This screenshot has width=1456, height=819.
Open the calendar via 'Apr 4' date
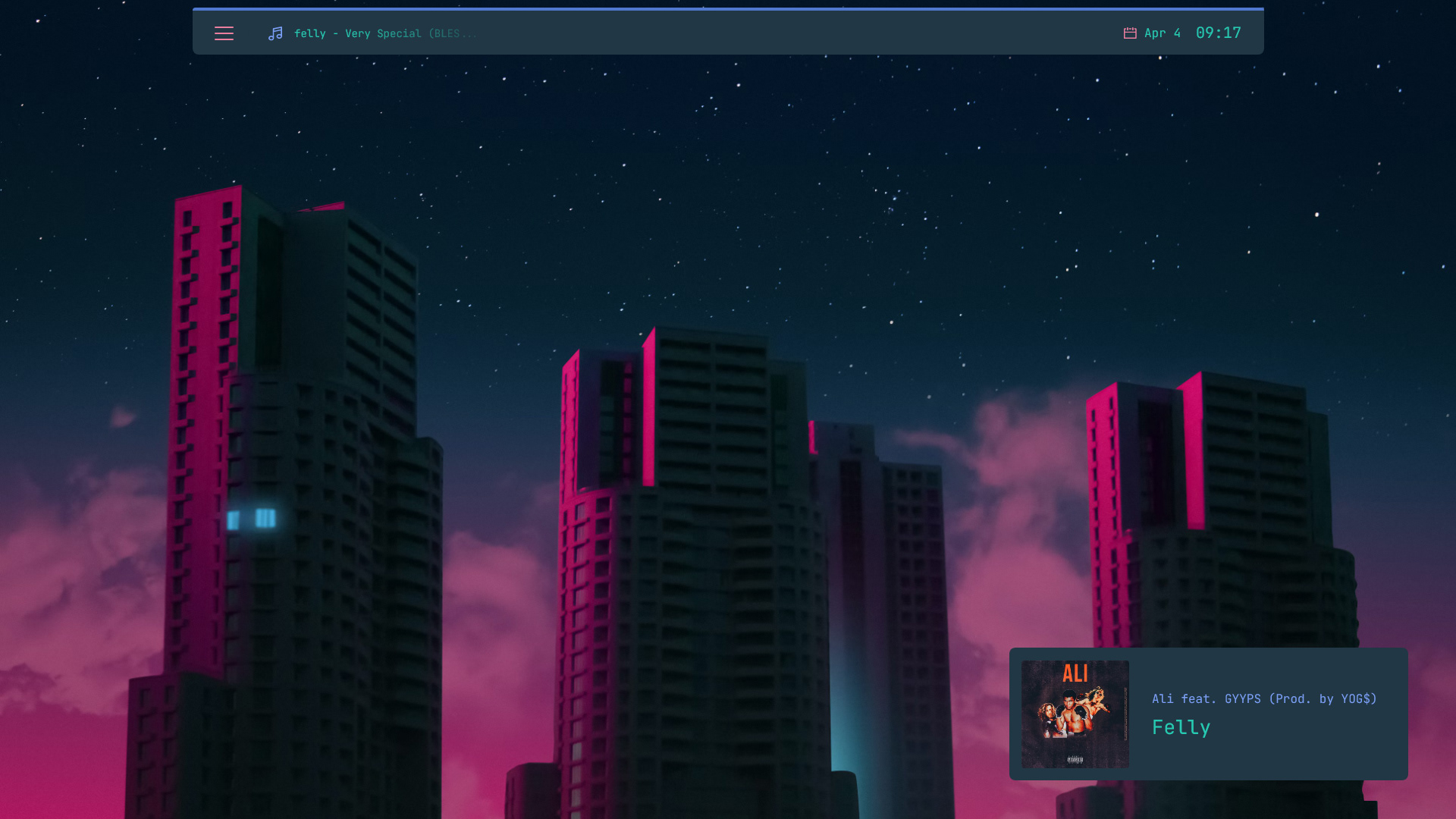click(x=1163, y=33)
